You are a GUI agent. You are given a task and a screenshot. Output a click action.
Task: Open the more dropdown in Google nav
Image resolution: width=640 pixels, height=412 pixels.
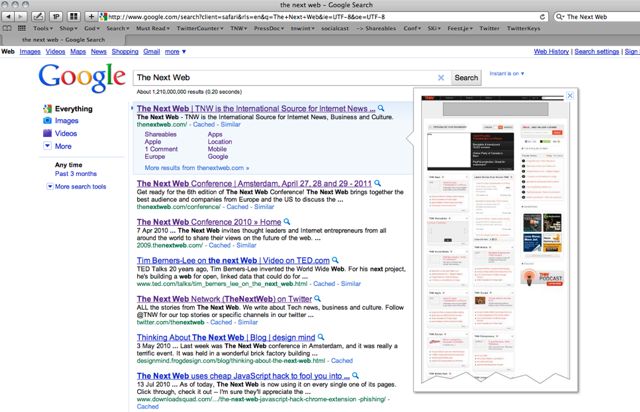coord(175,51)
